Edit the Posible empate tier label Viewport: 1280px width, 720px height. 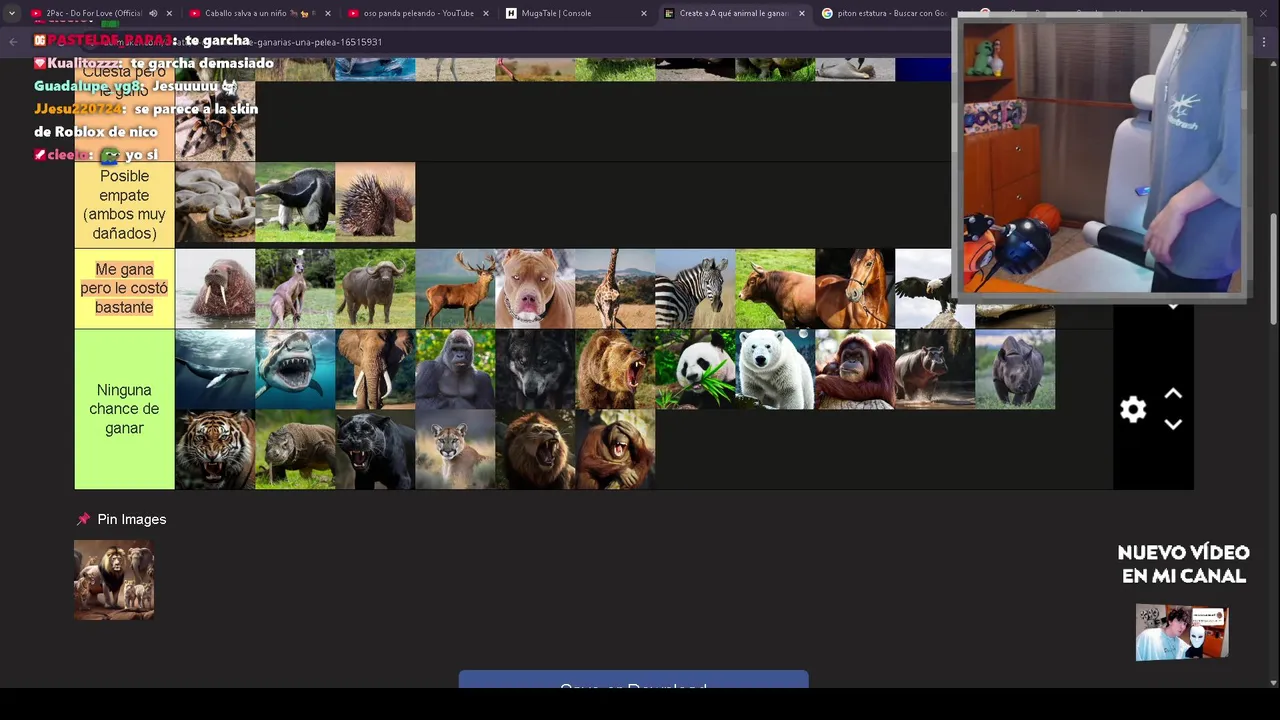[x=124, y=205]
